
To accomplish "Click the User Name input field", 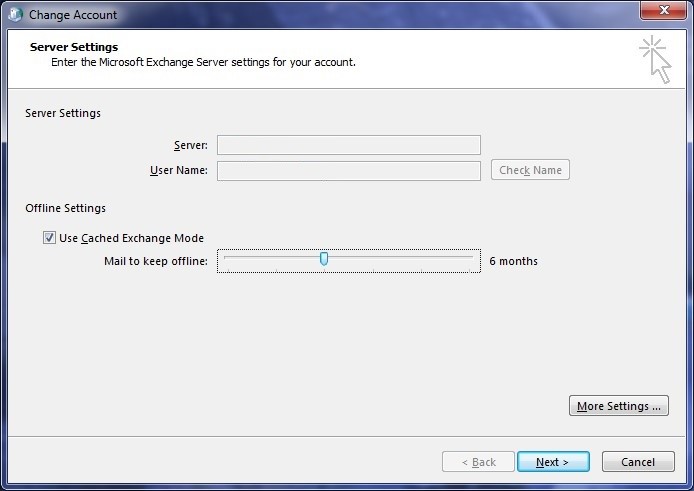I will (349, 170).
